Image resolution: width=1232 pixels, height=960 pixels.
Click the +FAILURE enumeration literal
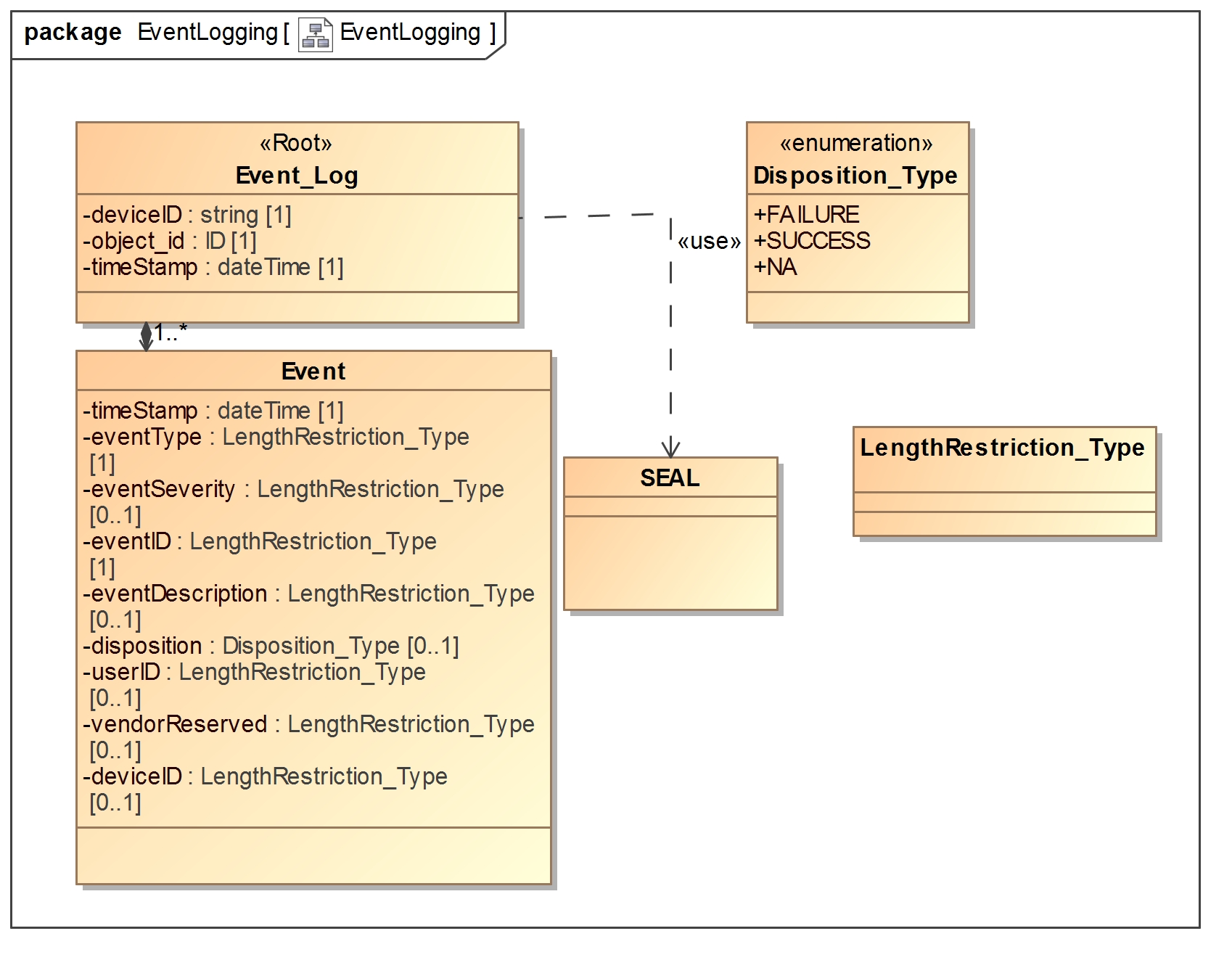[x=806, y=215]
